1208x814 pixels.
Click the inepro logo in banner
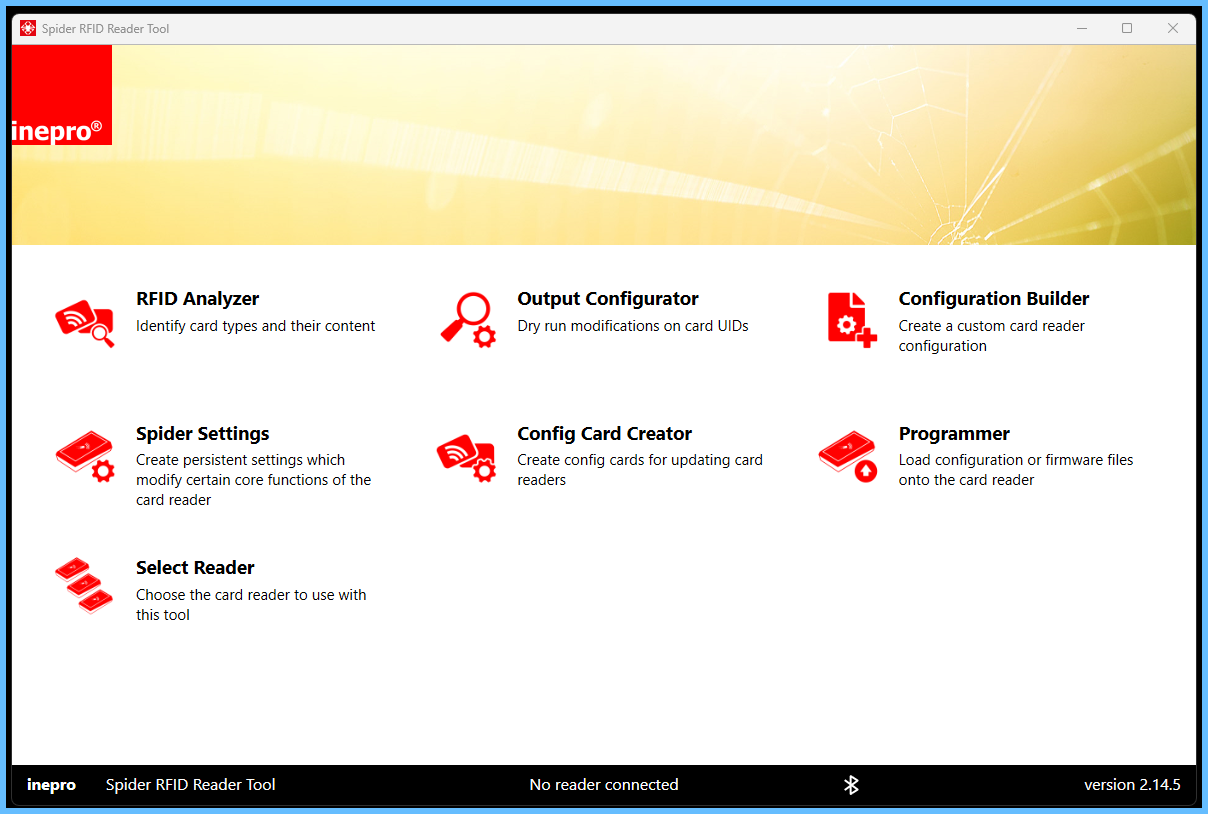pyautogui.click(x=62, y=95)
